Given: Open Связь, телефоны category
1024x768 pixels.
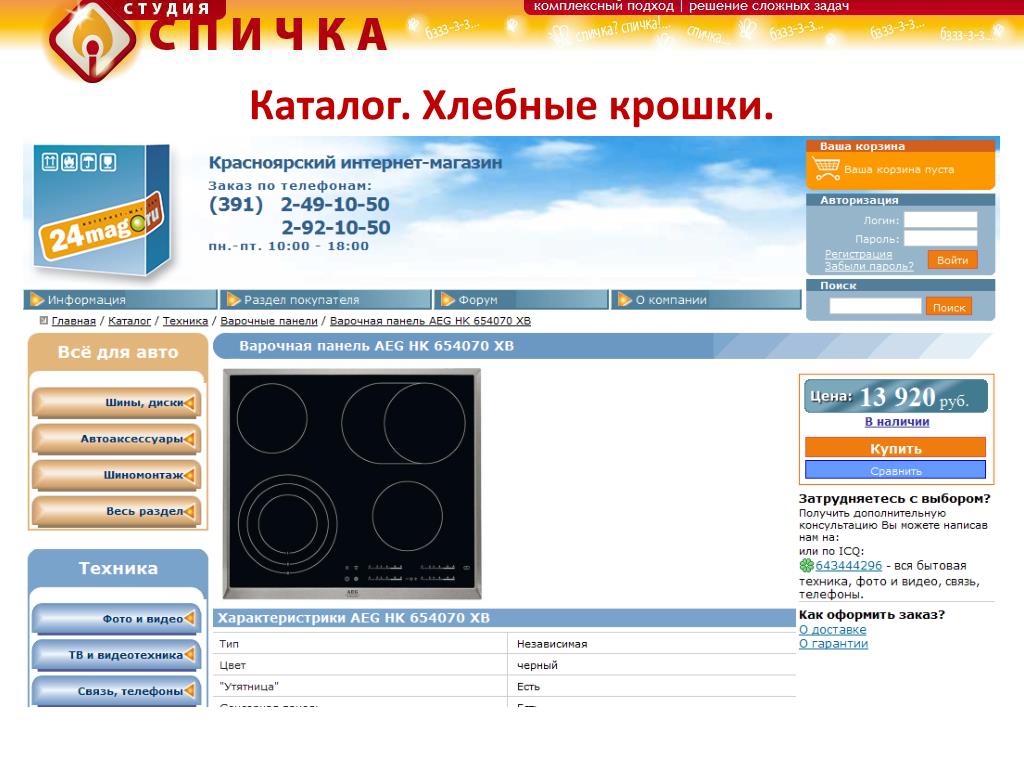Looking at the screenshot, I should tap(116, 691).
